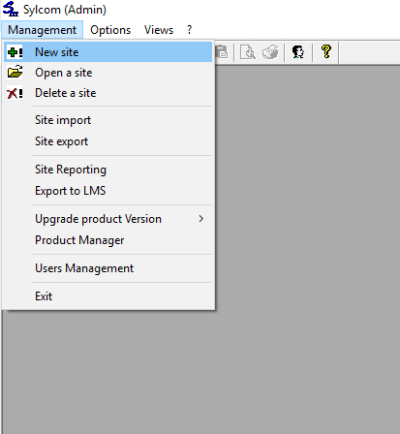
Task: Click the print preview toolbar icon
Action: (x=247, y=52)
